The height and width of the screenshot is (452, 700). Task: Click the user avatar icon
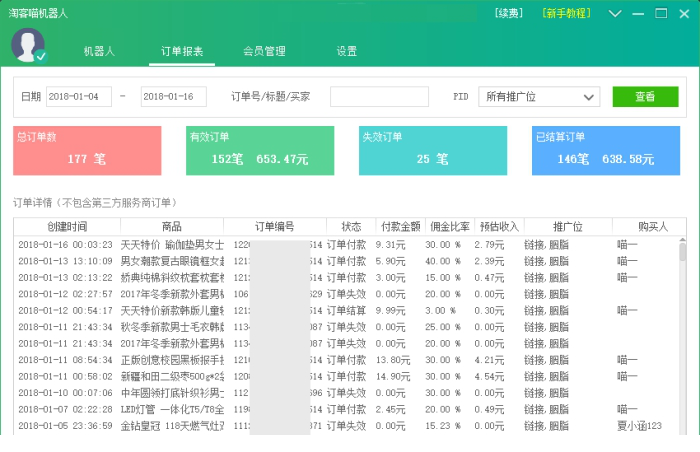pyautogui.click(x=28, y=45)
